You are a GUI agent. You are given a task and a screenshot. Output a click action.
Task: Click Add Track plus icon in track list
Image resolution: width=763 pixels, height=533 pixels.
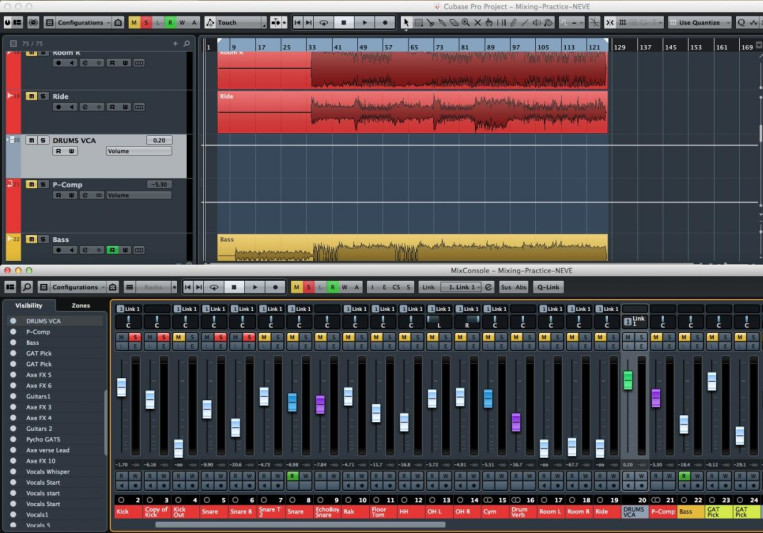tap(175, 43)
